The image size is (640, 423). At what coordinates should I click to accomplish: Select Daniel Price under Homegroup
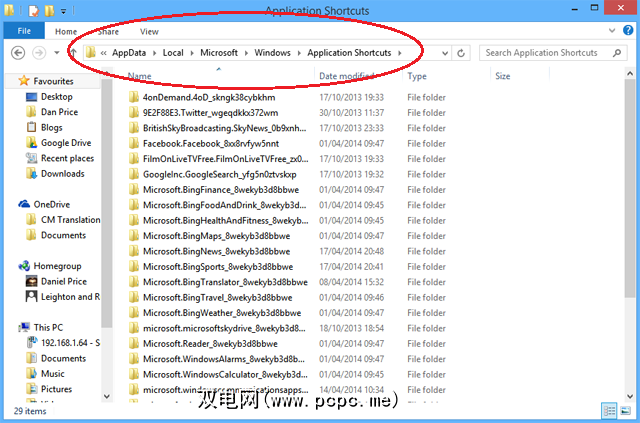[x=64, y=281]
